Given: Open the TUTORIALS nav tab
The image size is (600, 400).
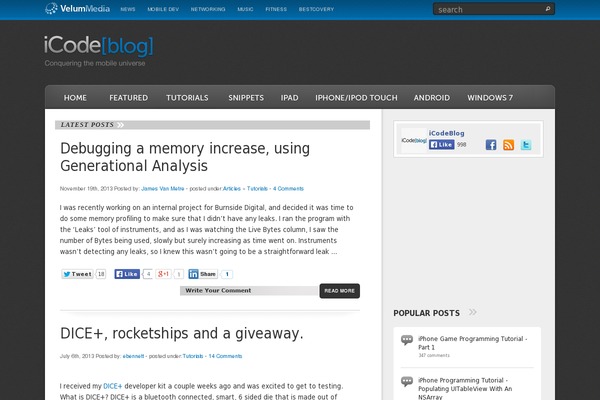Looking at the screenshot, I should pyautogui.click(x=188, y=98).
